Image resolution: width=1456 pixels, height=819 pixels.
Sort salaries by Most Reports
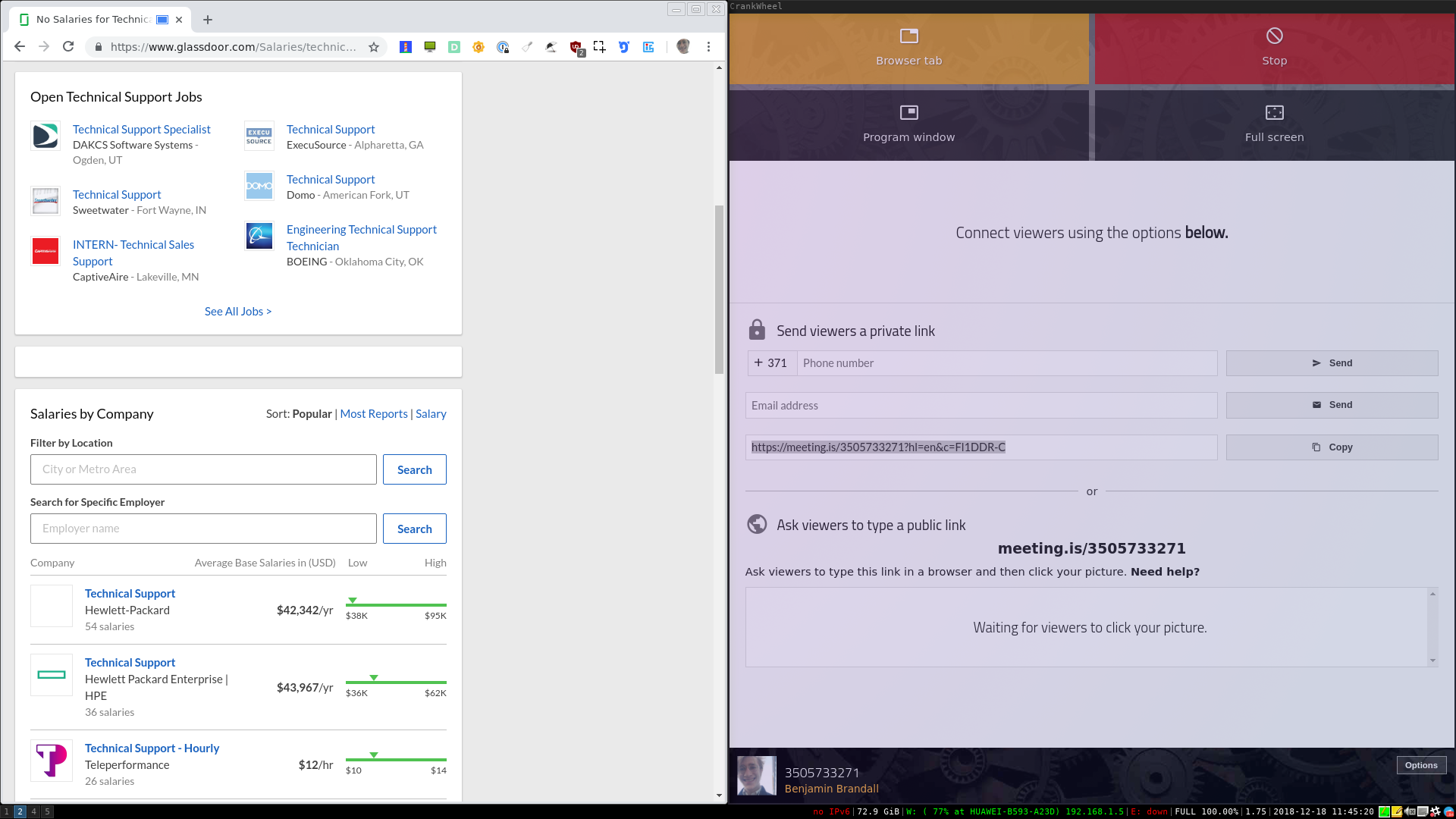pyautogui.click(x=374, y=414)
